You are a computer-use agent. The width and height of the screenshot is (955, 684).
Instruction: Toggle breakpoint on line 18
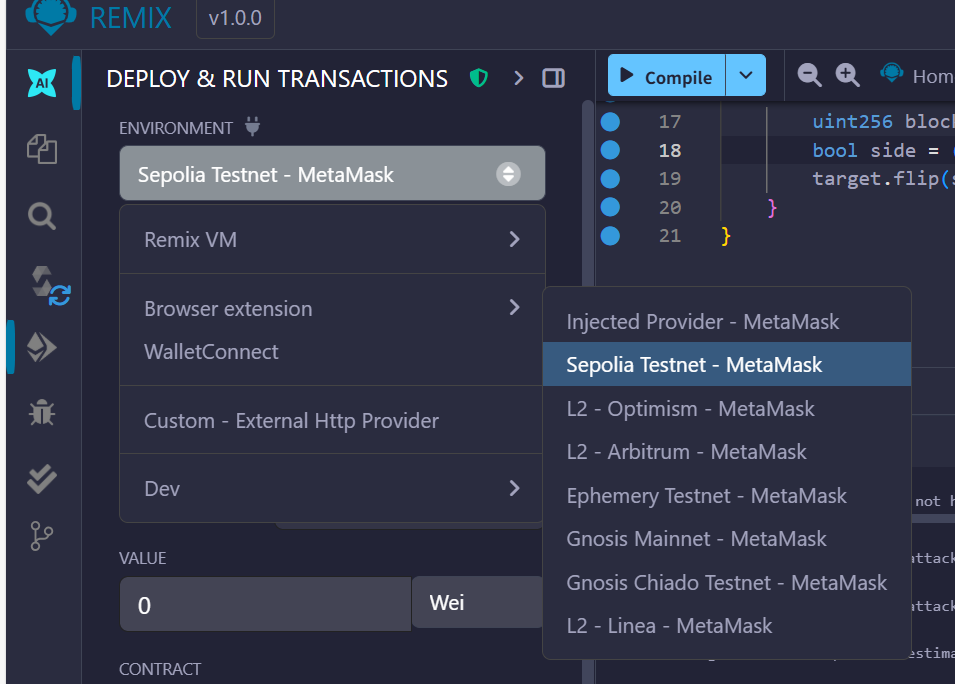point(610,150)
